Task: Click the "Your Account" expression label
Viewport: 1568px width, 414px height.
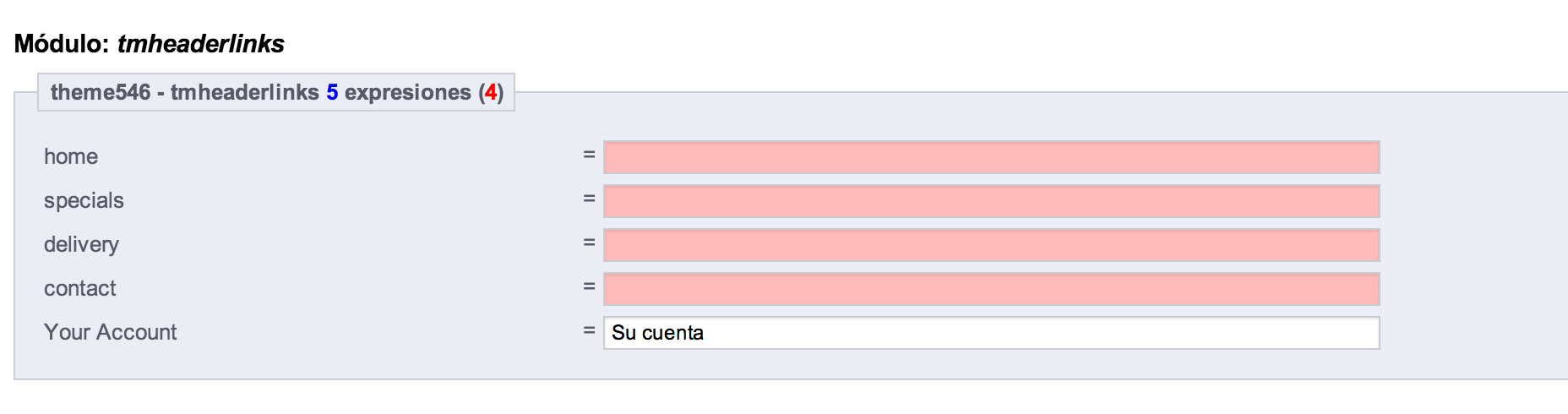Action: click(x=111, y=333)
